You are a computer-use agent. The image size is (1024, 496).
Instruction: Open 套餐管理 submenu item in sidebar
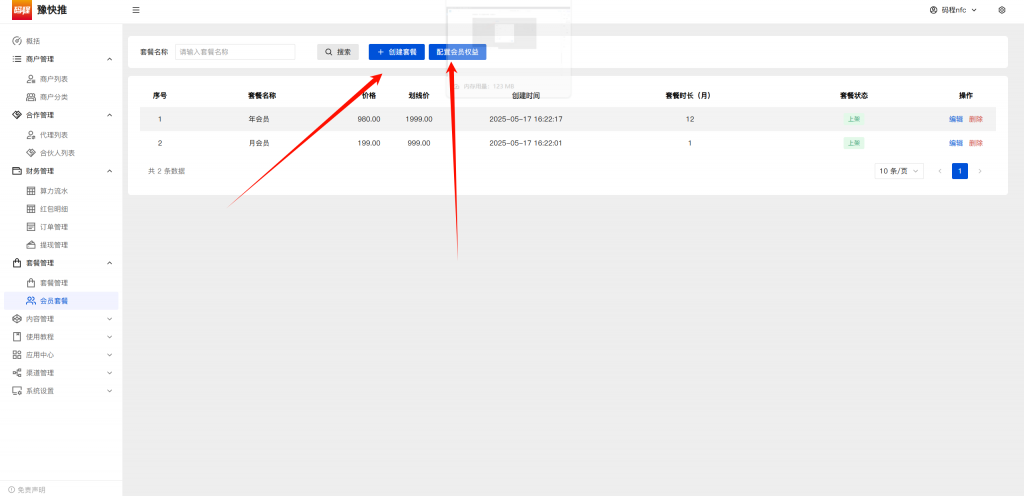54,283
